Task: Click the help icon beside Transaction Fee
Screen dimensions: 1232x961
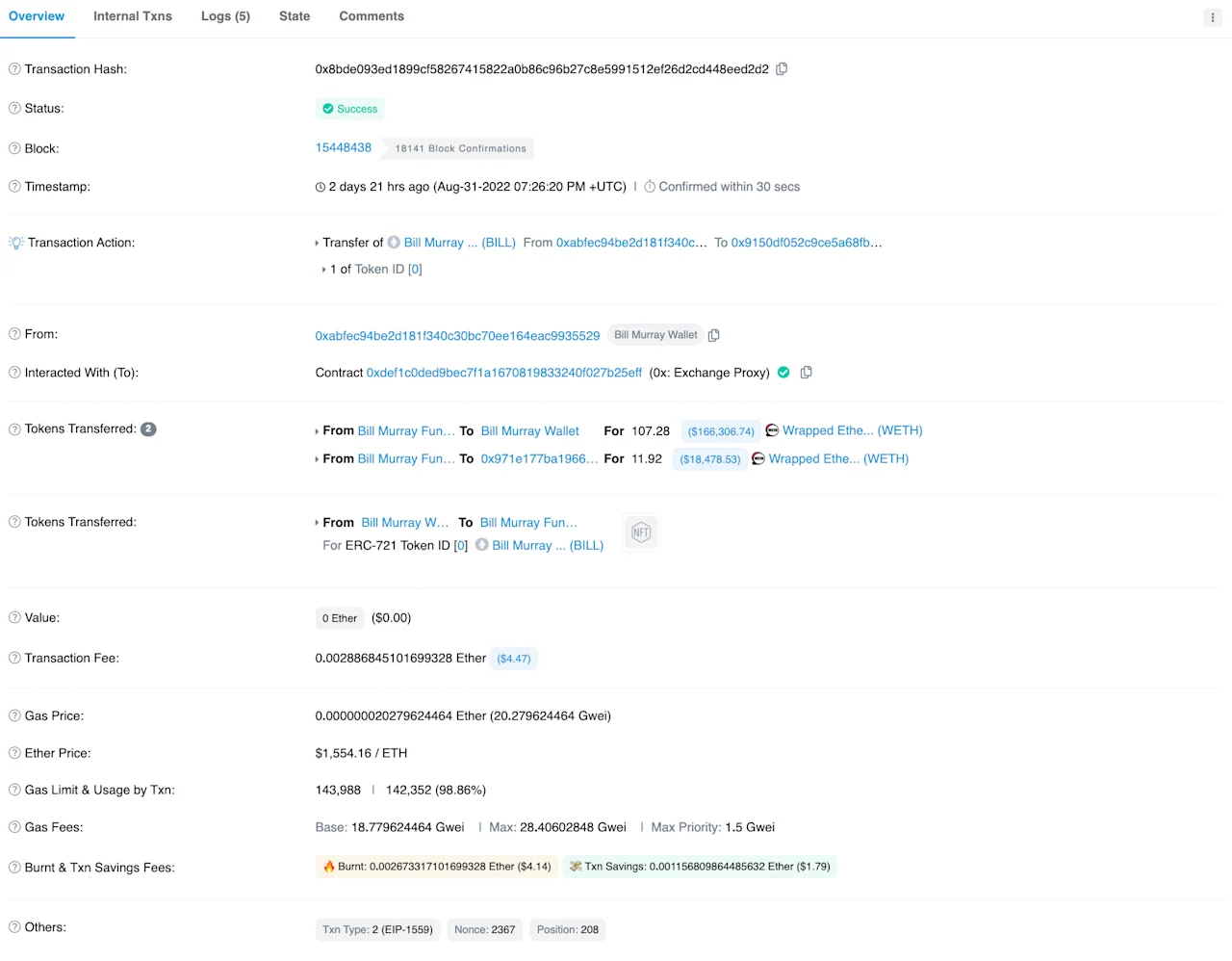Action: [x=14, y=659]
